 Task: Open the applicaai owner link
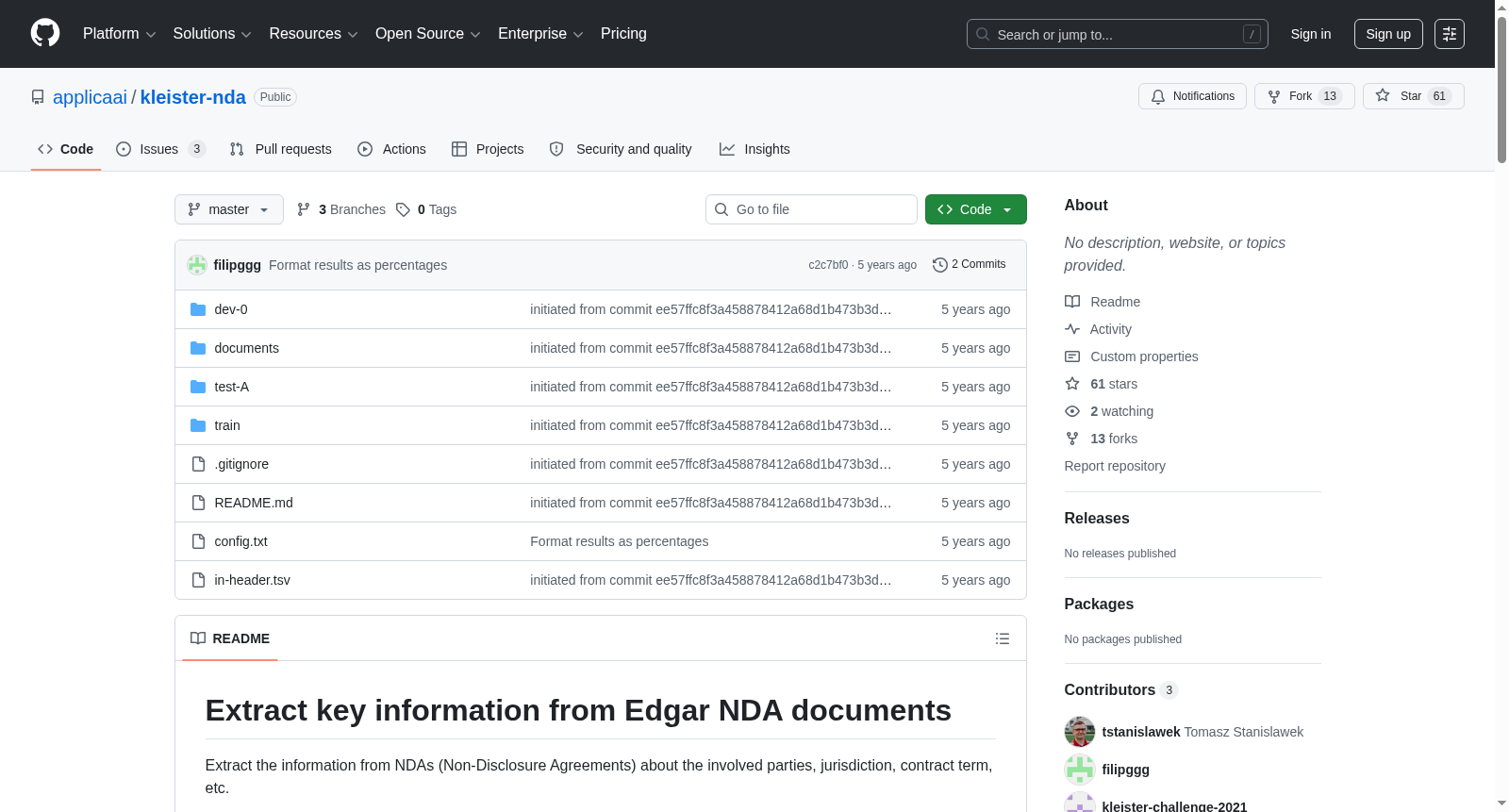pos(90,97)
